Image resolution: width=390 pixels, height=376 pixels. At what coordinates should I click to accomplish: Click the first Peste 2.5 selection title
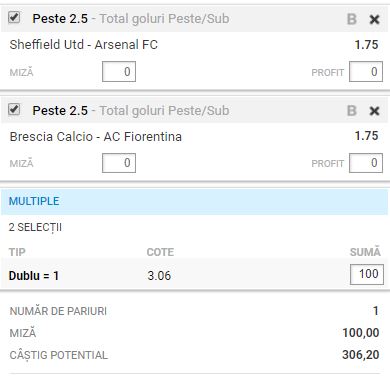pyautogui.click(x=60, y=19)
